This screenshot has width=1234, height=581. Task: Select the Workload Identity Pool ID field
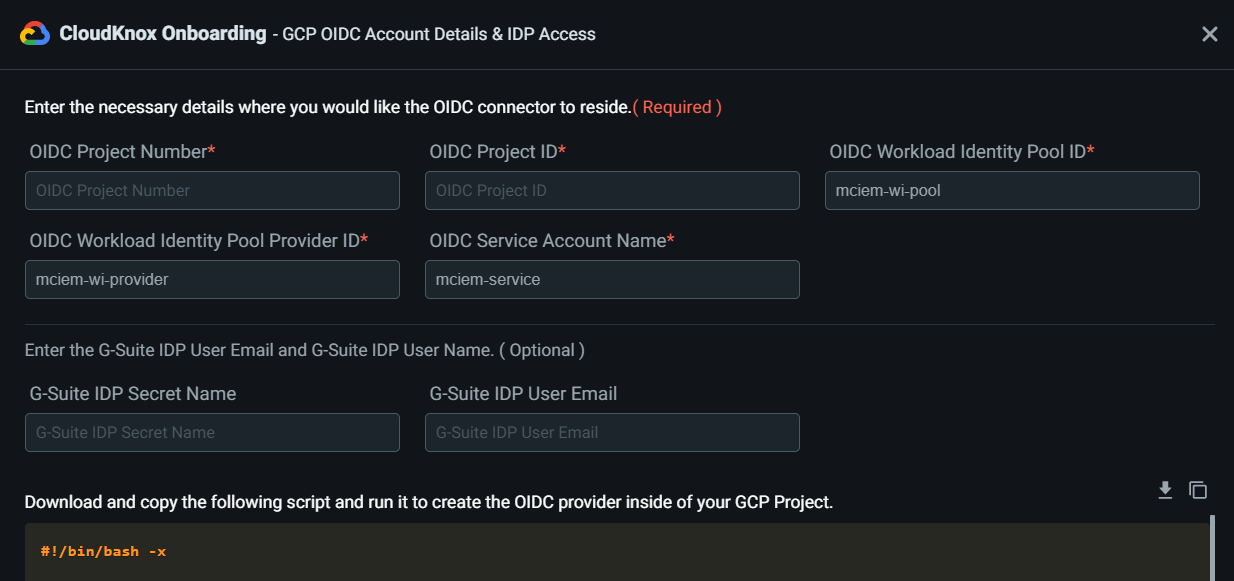[x=1012, y=190]
